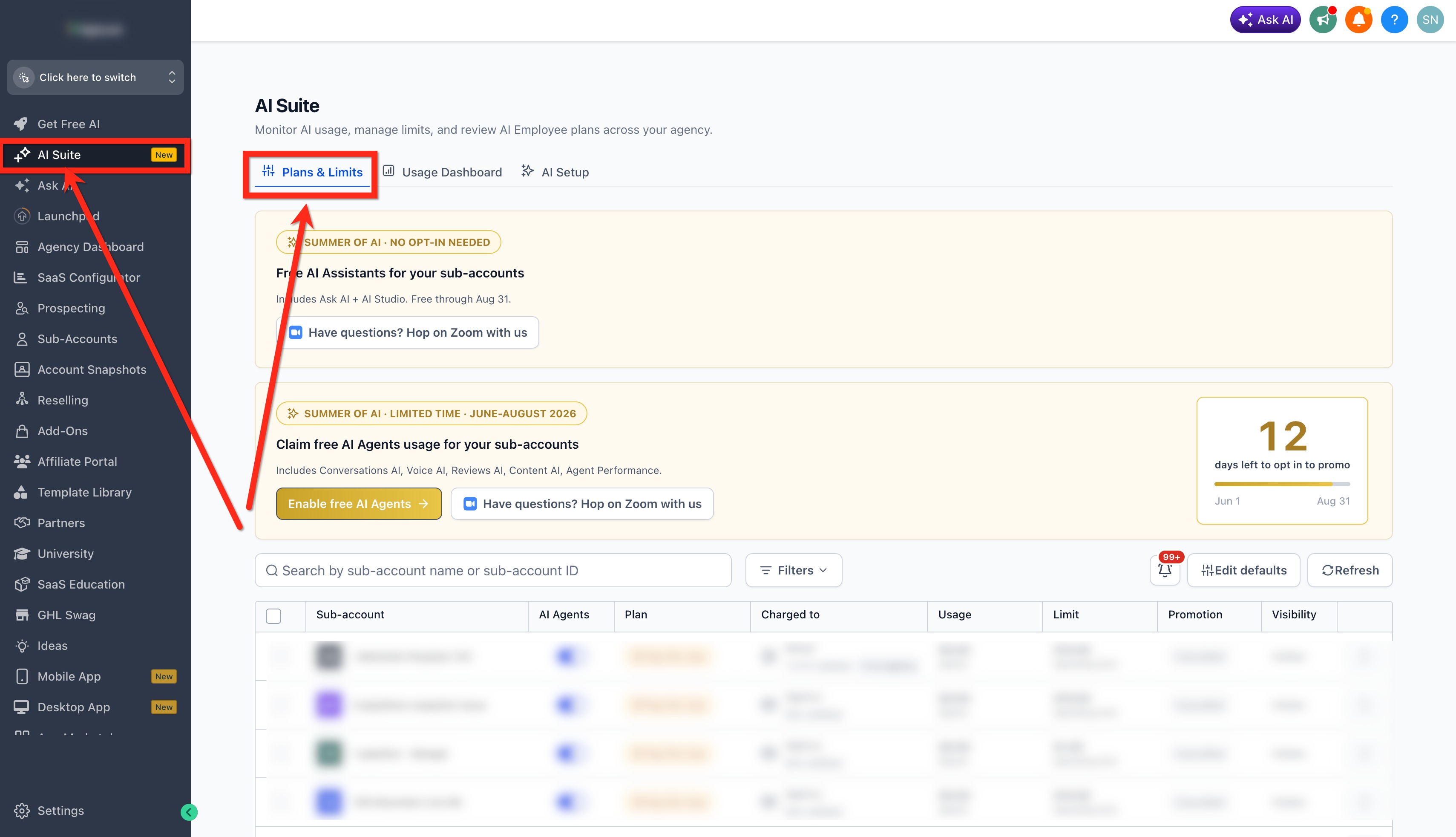This screenshot has width=1456, height=837.
Task: Click the Prospecting sidebar icon
Action: 22,308
